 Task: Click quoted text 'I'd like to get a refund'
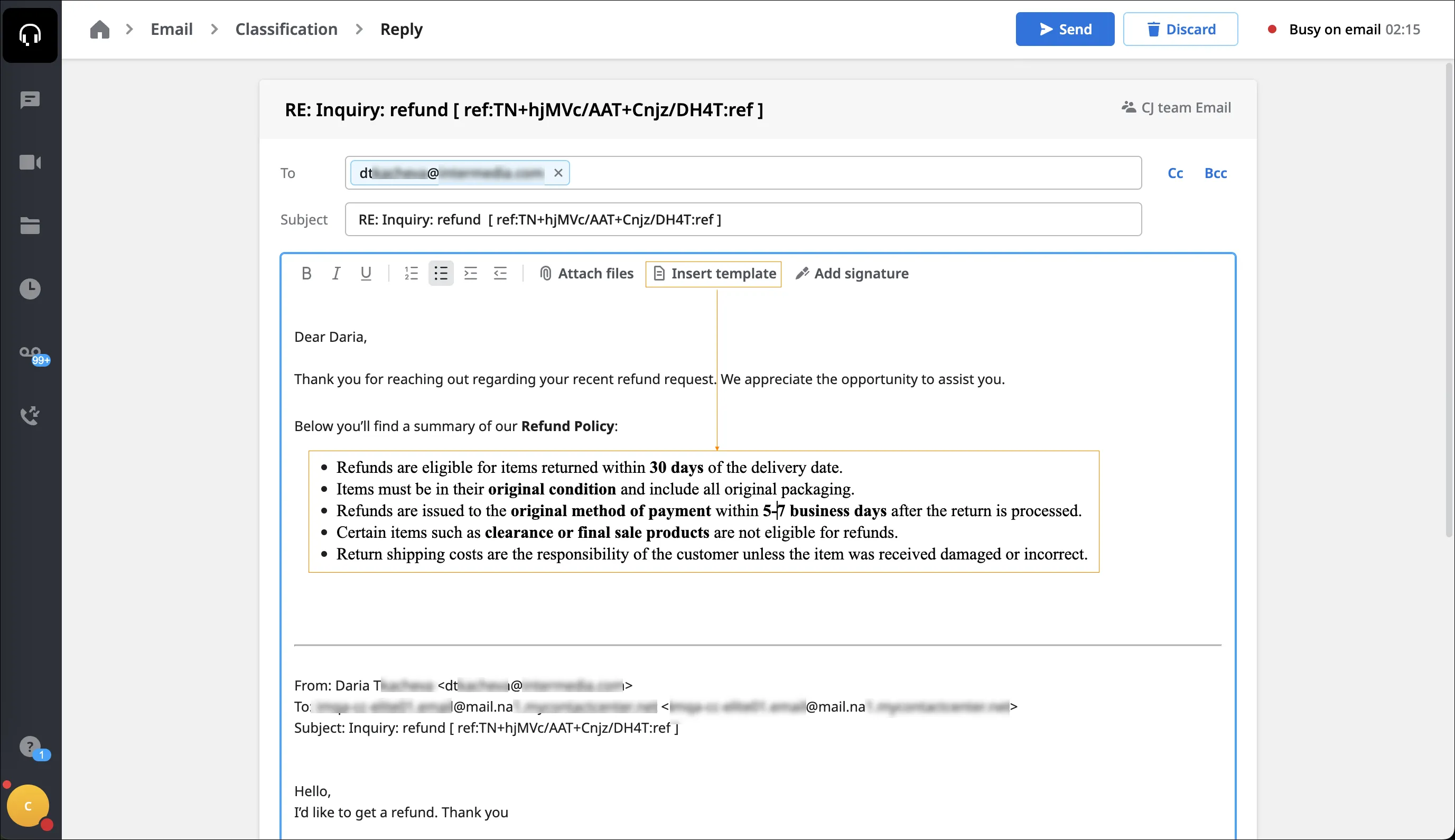pos(365,813)
